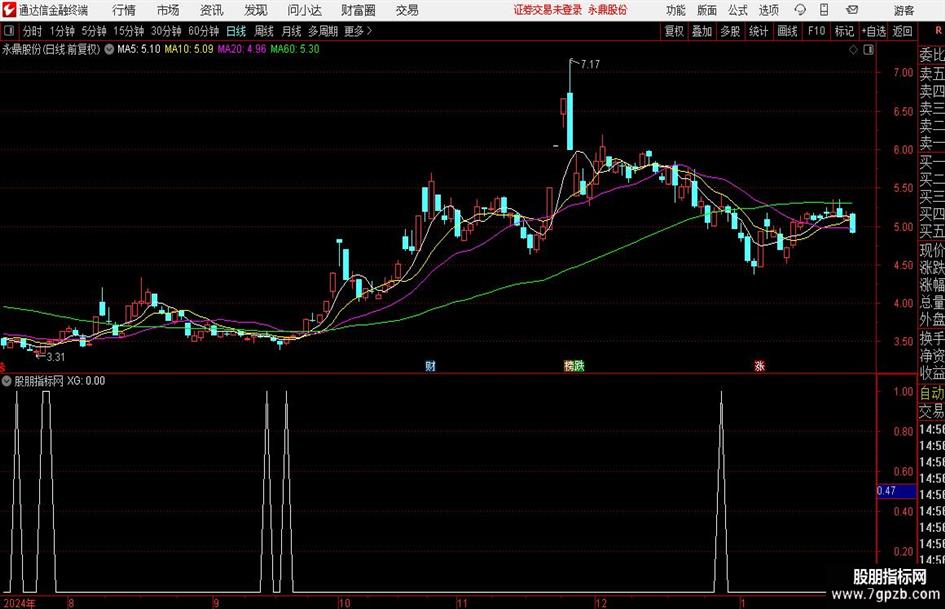Toggle the left panel icon beside 分时

click(x=9, y=31)
